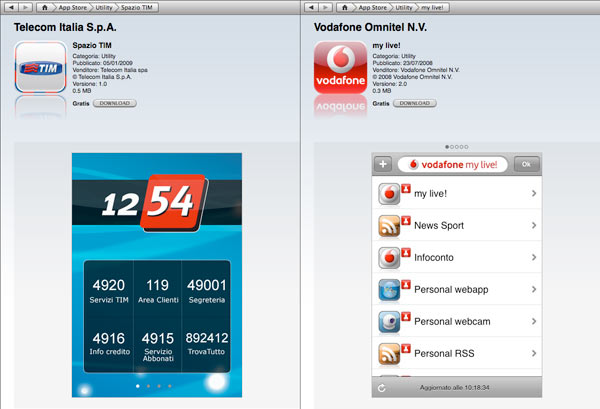Select fourth page dot in TIM screenshot

point(170,386)
